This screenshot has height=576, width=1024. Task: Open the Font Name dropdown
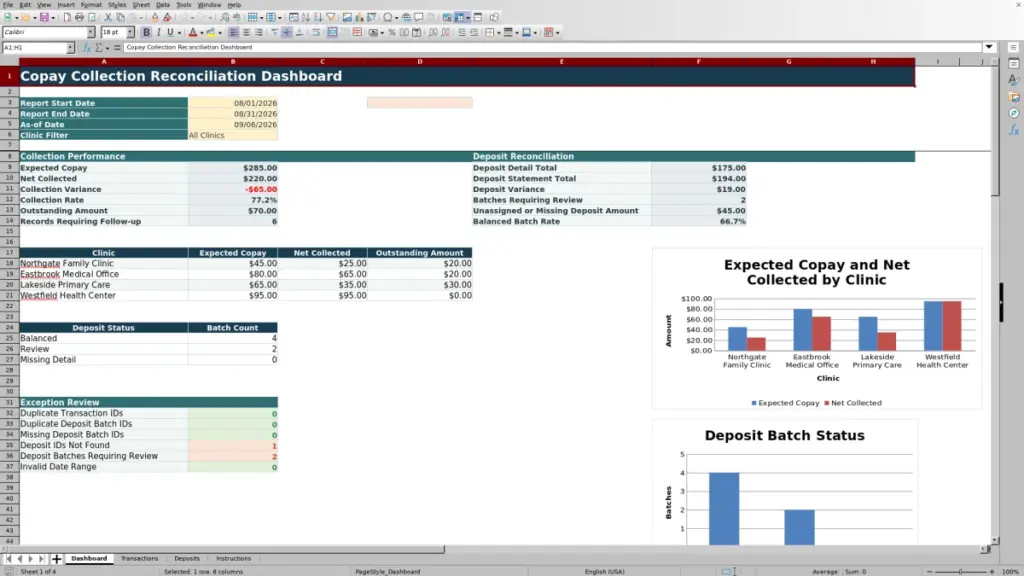pyautogui.click(x=91, y=32)
